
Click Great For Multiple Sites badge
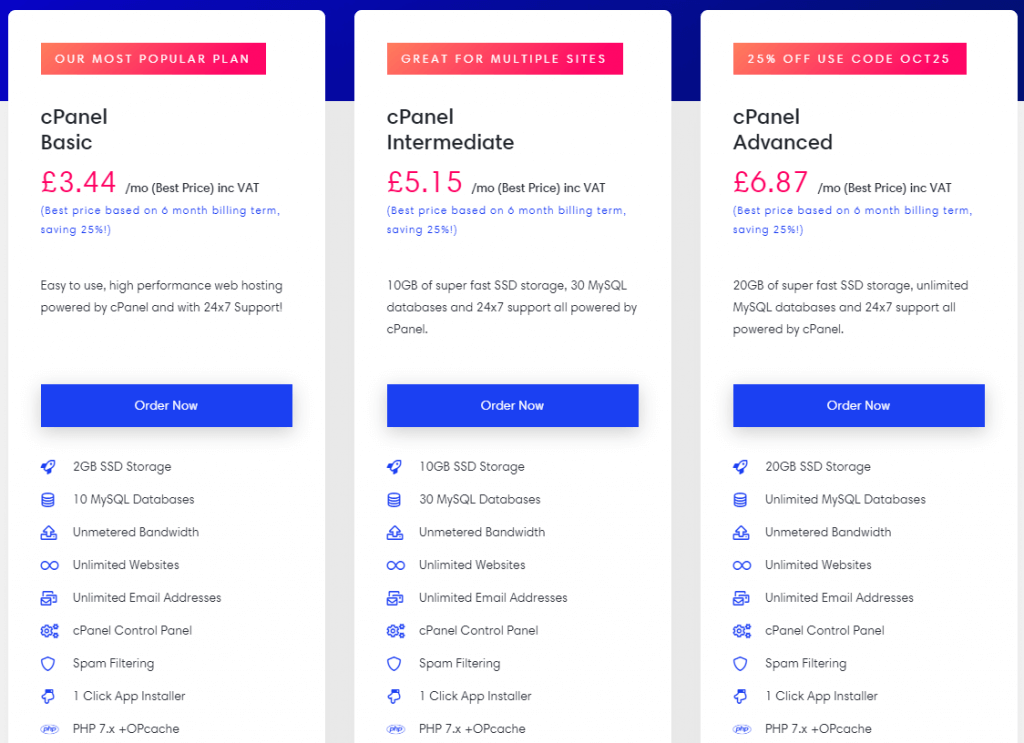[x=505, y=59]
